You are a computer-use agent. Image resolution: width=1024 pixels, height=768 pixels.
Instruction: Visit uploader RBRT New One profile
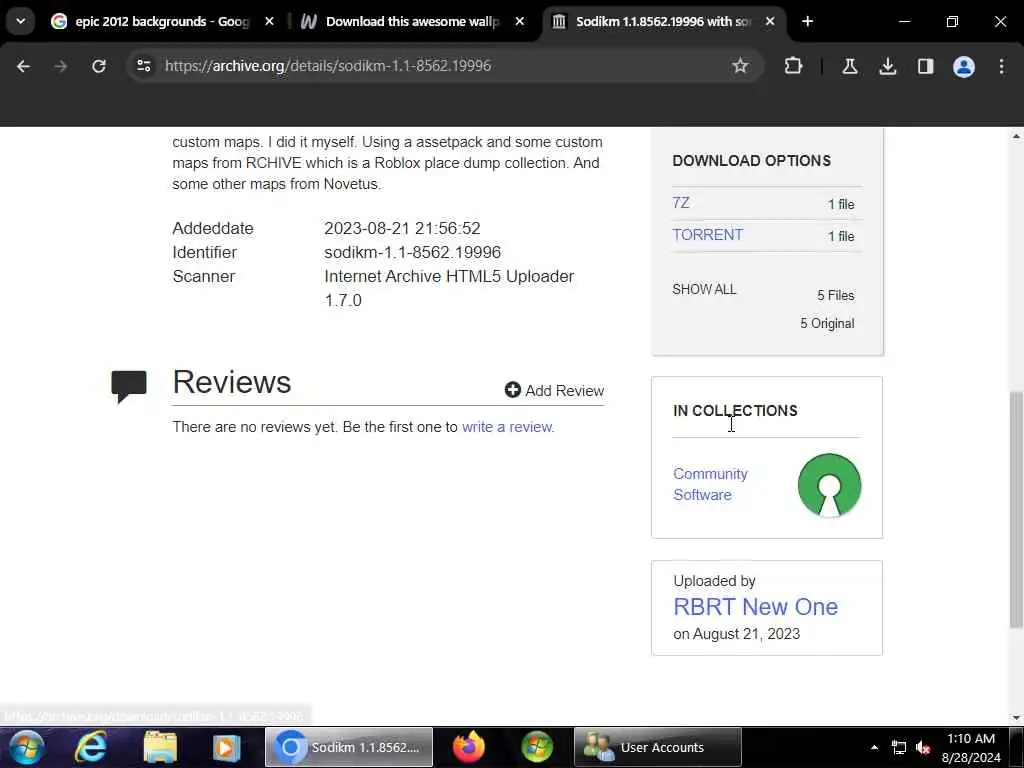tap(756, 607)
